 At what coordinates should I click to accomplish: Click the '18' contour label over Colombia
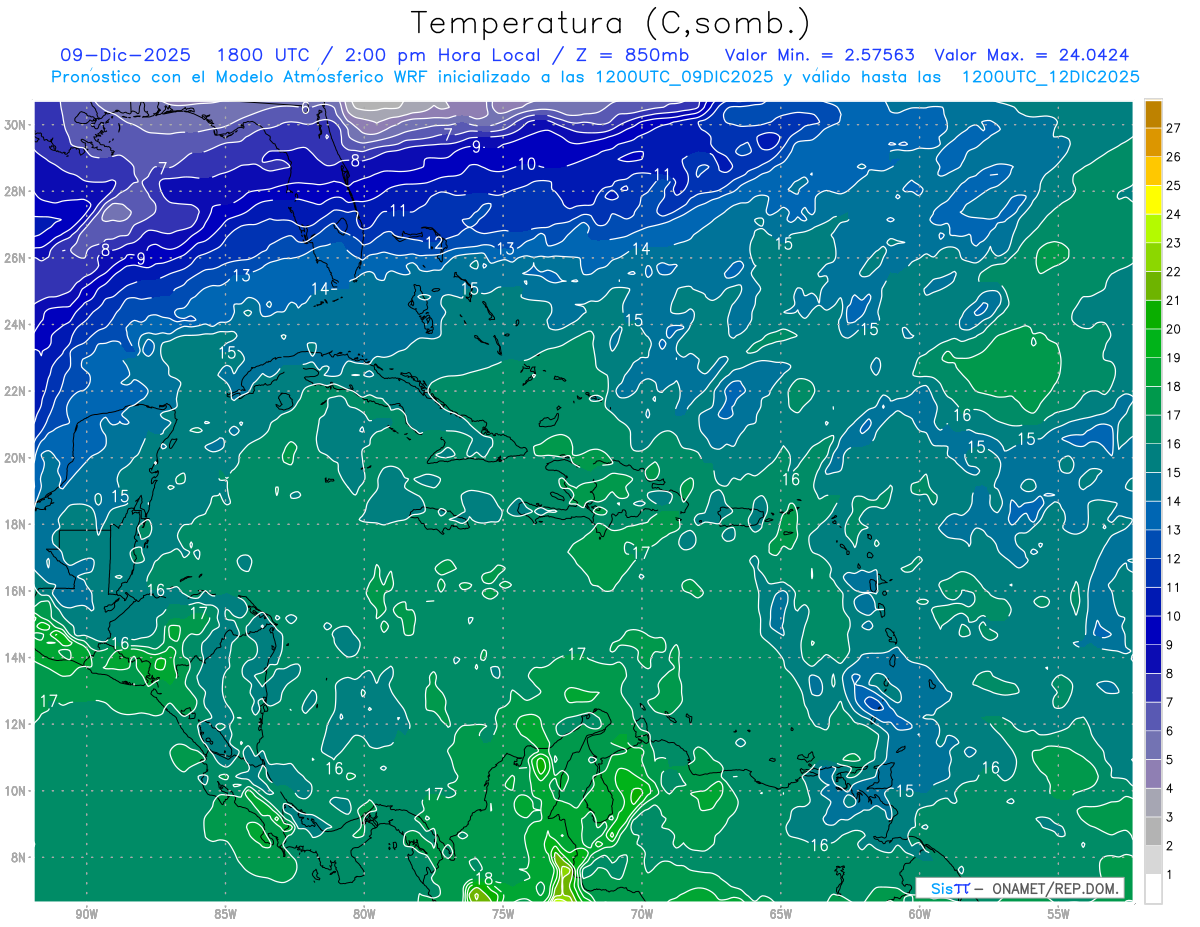[484, 879]
